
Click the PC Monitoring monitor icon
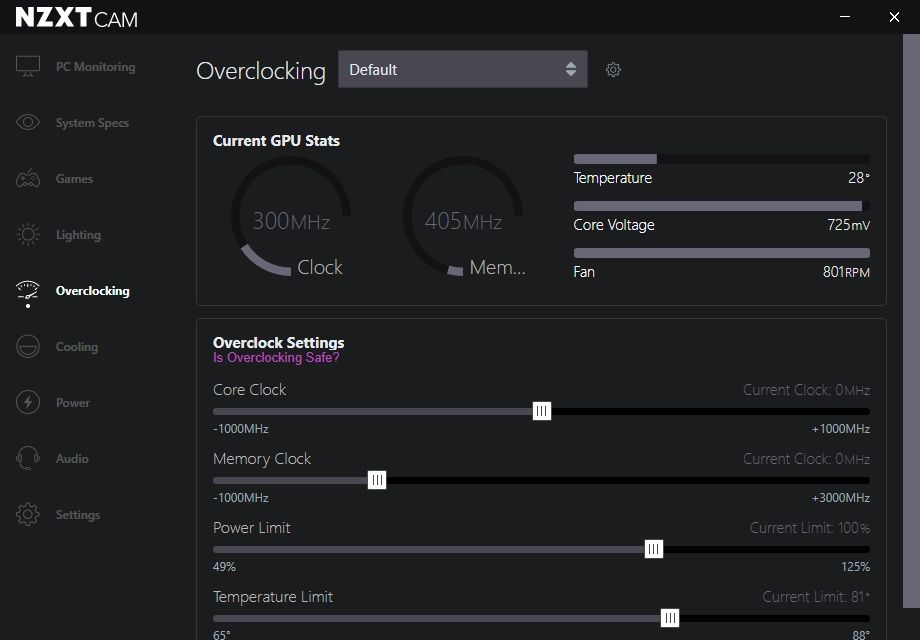click(x=28, y=66)
